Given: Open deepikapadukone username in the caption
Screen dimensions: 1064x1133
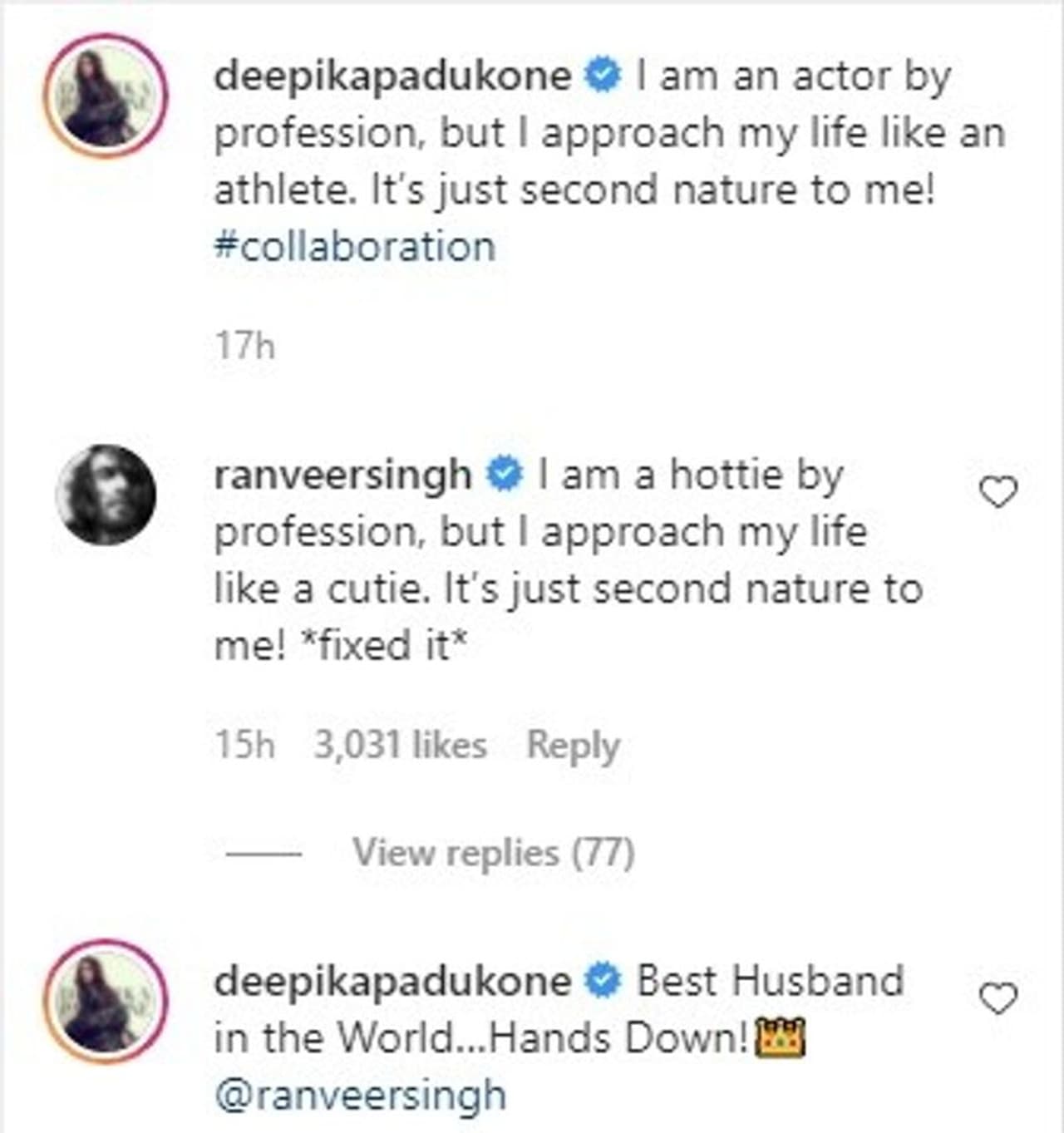Looking at the screenshot, I should pos(392,76).
